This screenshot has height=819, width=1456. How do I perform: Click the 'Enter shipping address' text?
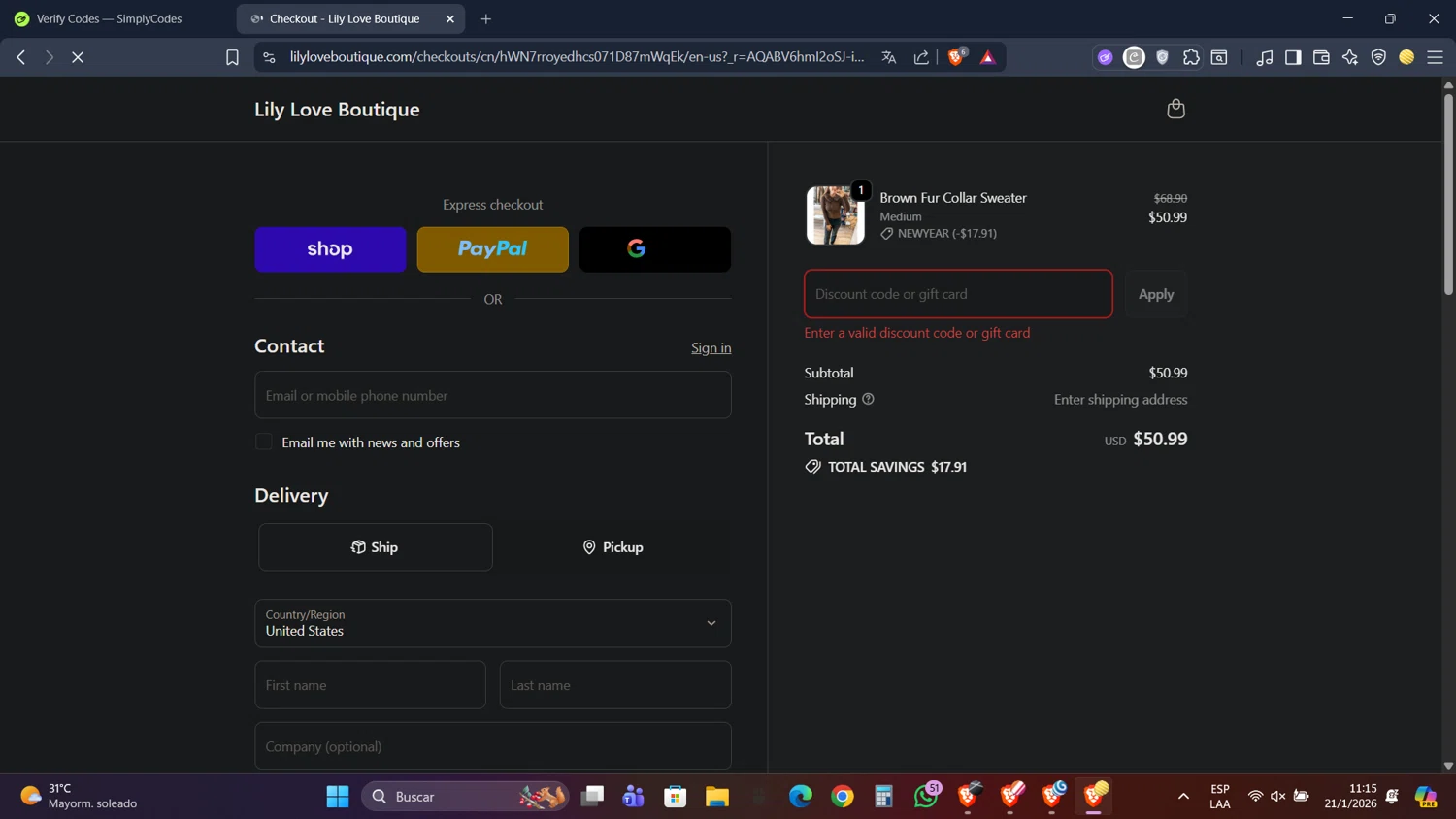click(x=1120, y=399)
